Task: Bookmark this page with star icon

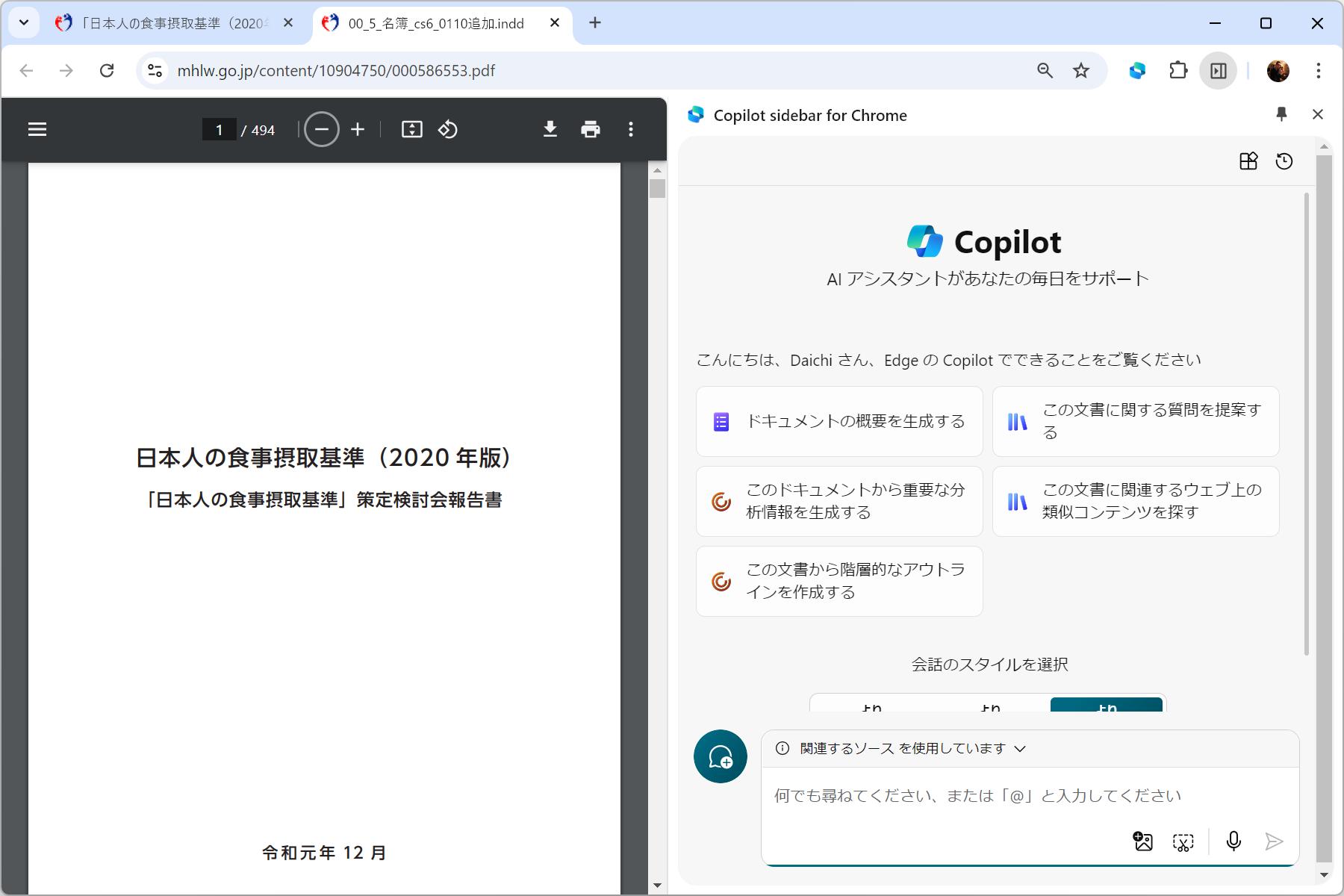Action: click(1081, 70)
